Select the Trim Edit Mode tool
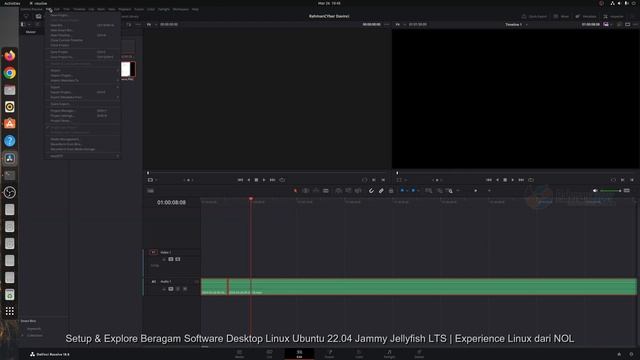Screen dimensions: 640x360 (306, 191)
